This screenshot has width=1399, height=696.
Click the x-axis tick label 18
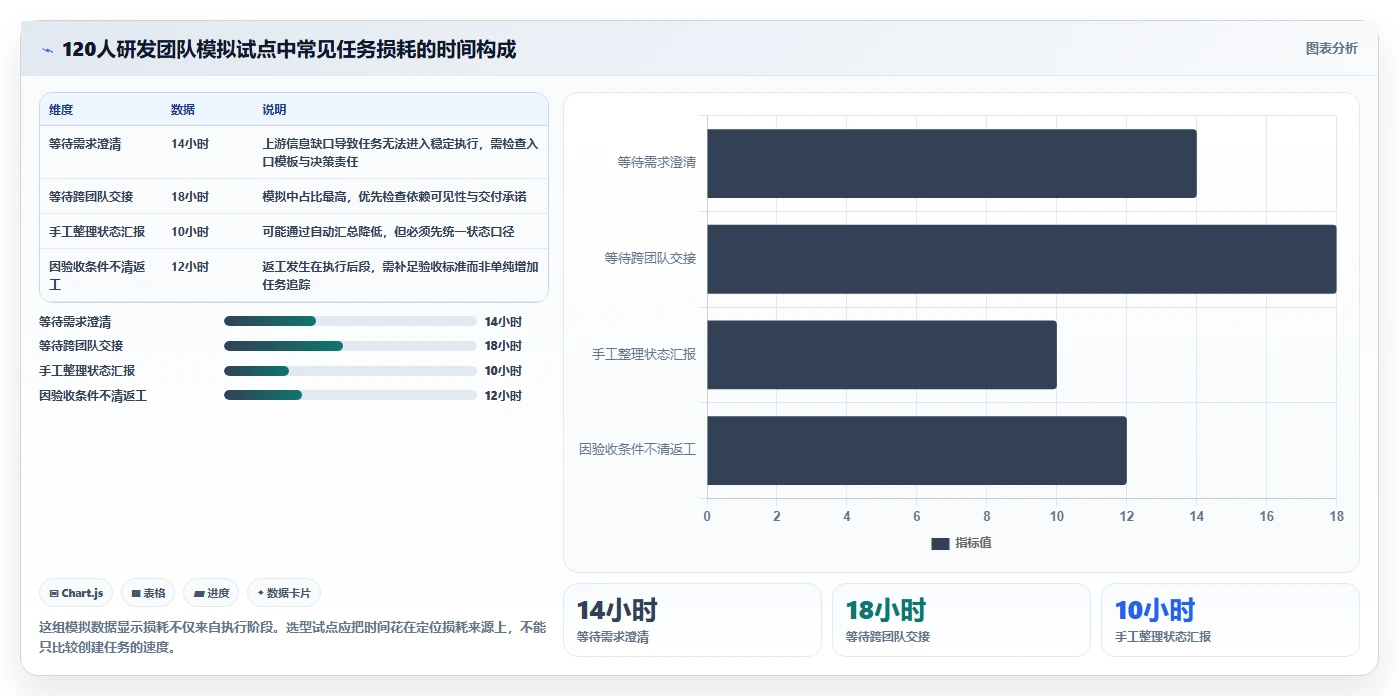1336,516
